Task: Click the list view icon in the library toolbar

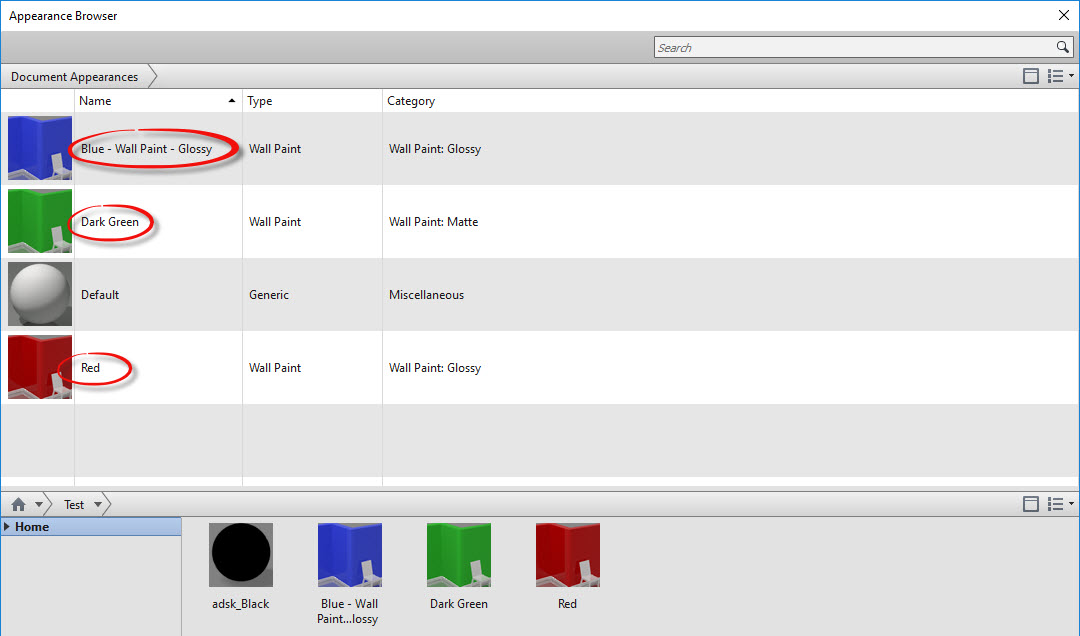Action: [x=1057, y=504]
